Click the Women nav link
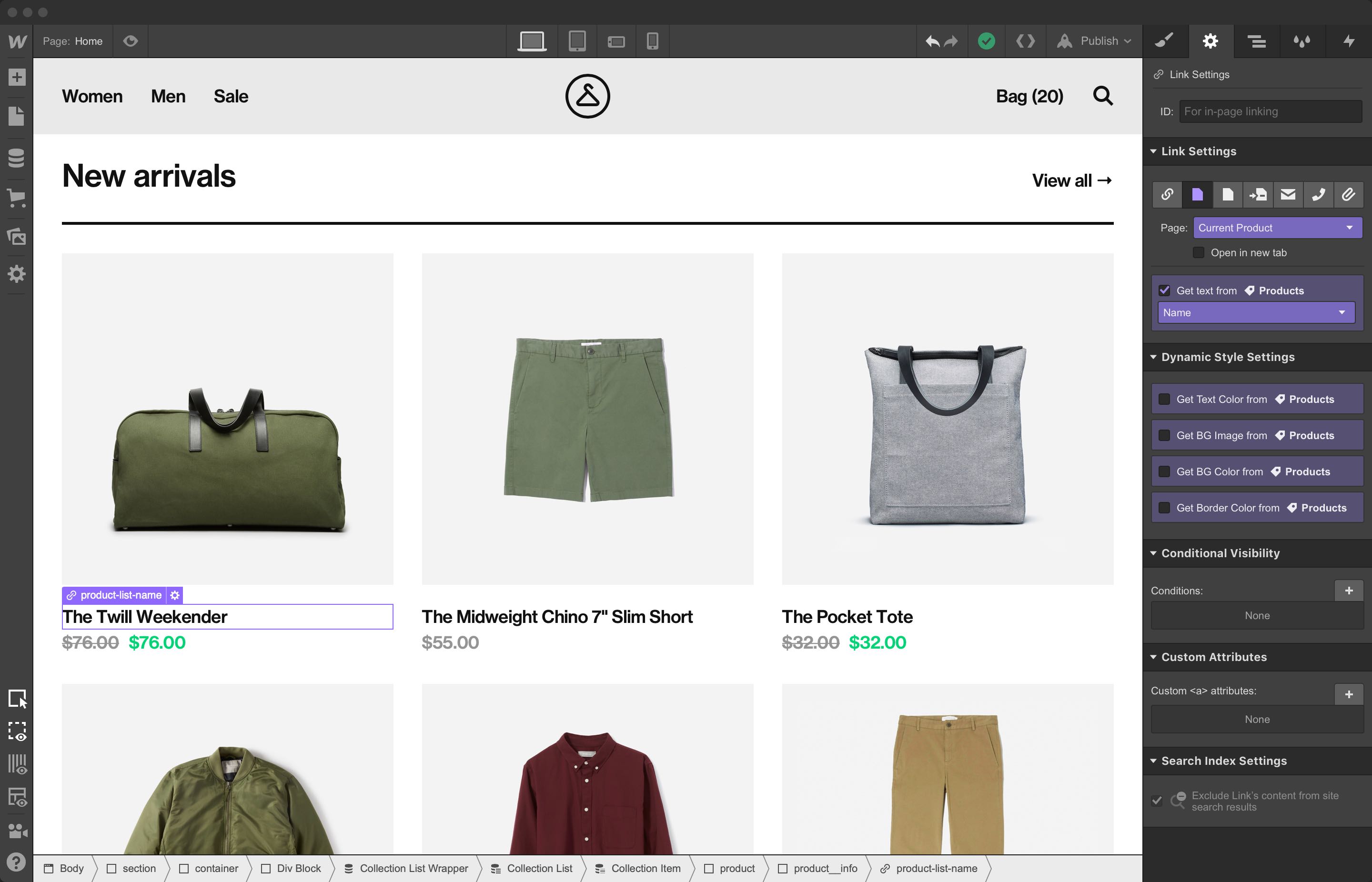This screenshot has width=1372, height=882. coord(92,96)
